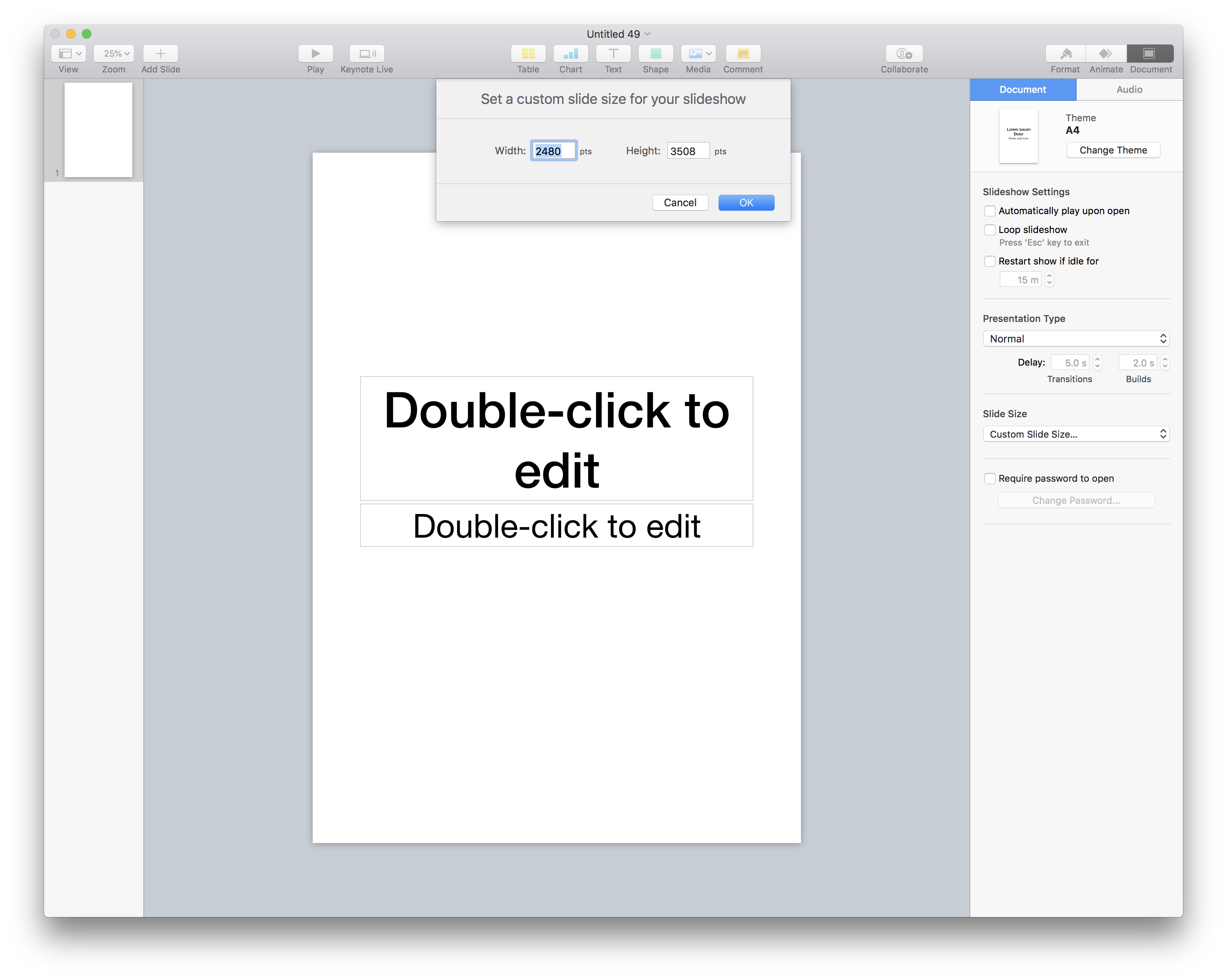Screen dimensions: 1227x980
Task: Expand the Custom Slide Size dropdown
Action: (x=1076, y=434)
